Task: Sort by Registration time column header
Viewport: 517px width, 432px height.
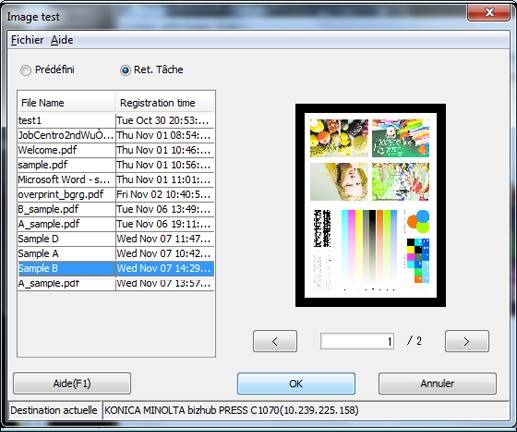Action: [164, 103]
